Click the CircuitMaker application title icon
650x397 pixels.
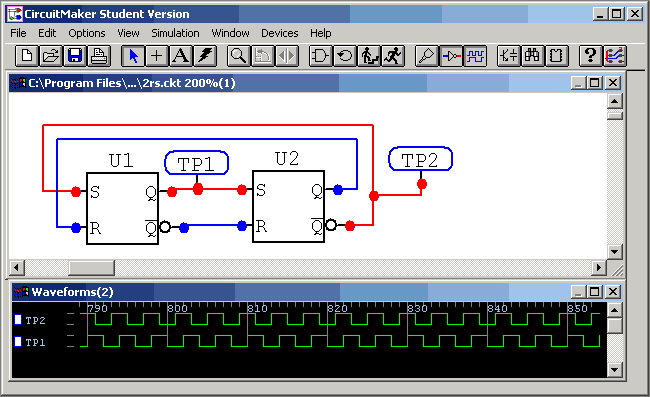(x=15, y=14)
